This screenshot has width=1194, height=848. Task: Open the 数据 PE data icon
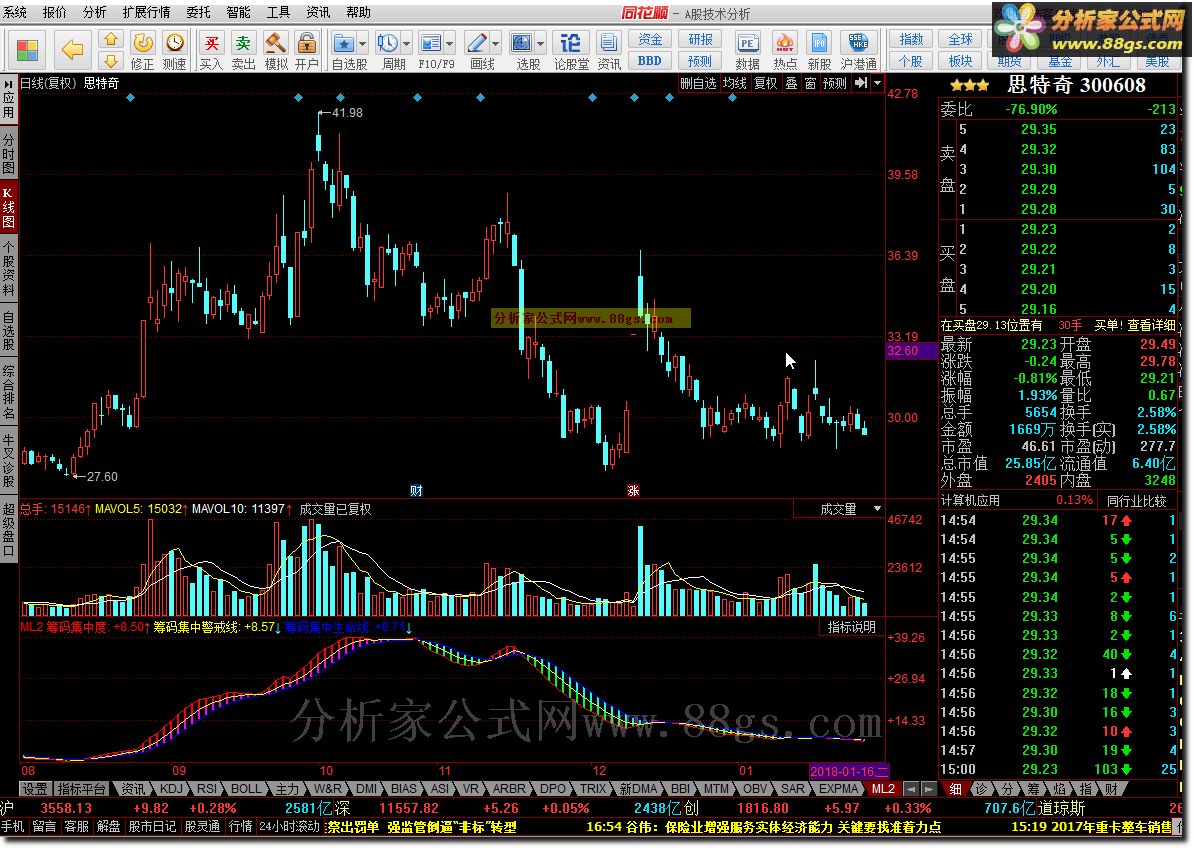pos(748,51)
